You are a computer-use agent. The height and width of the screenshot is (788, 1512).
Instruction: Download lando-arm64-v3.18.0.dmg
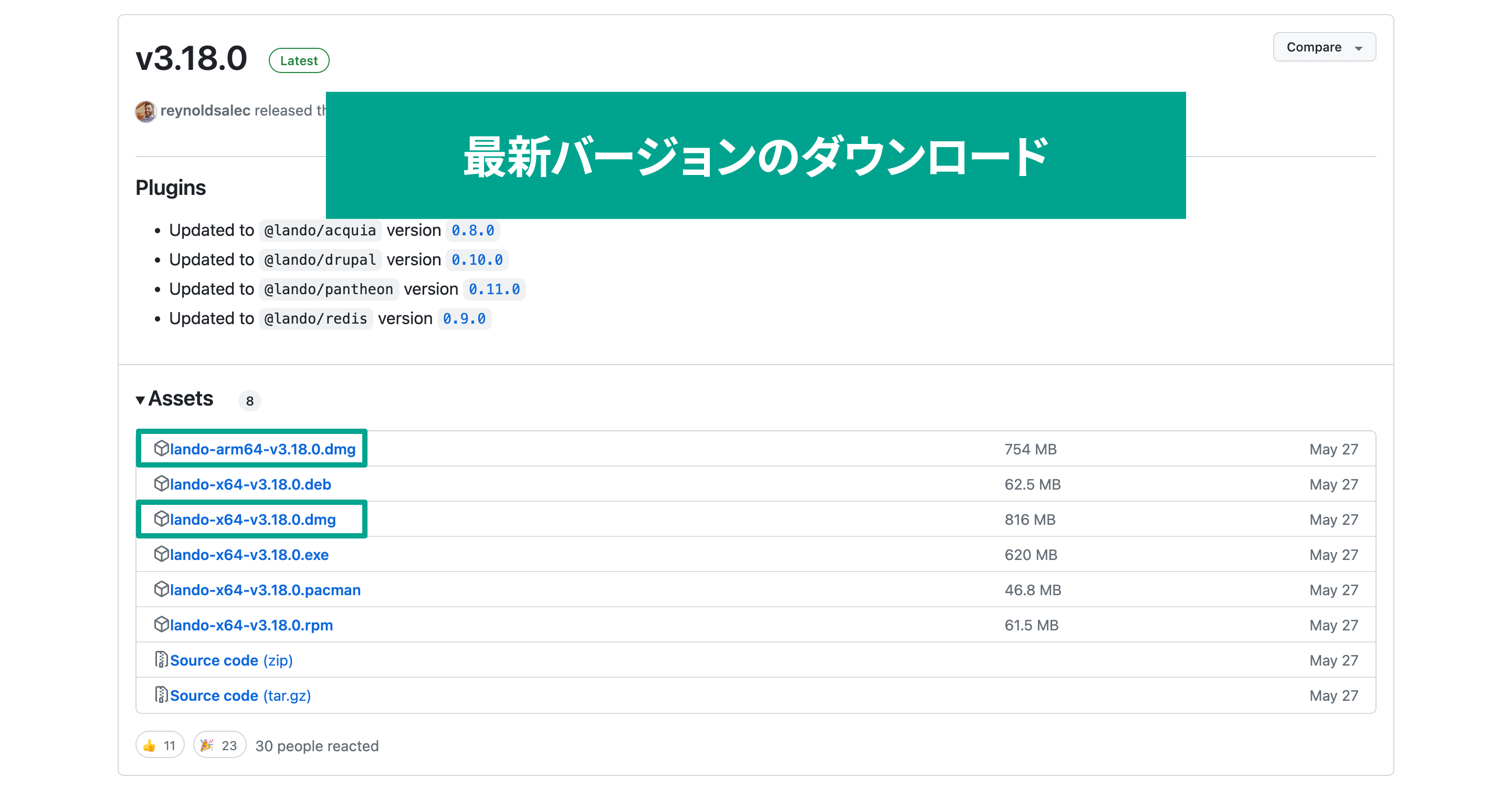[262, 449]
